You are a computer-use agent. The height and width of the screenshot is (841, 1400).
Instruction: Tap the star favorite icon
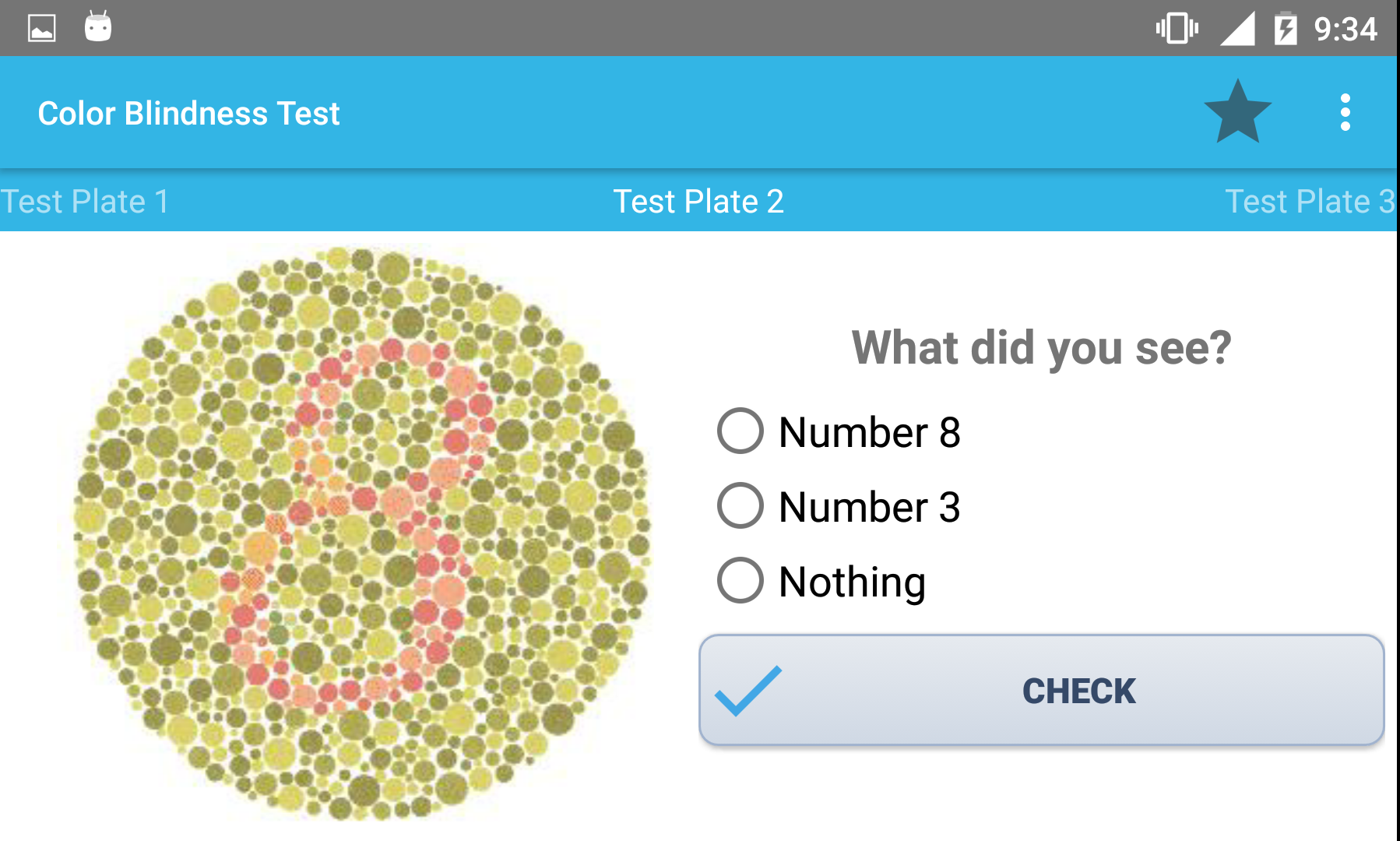coord(1236,113)
